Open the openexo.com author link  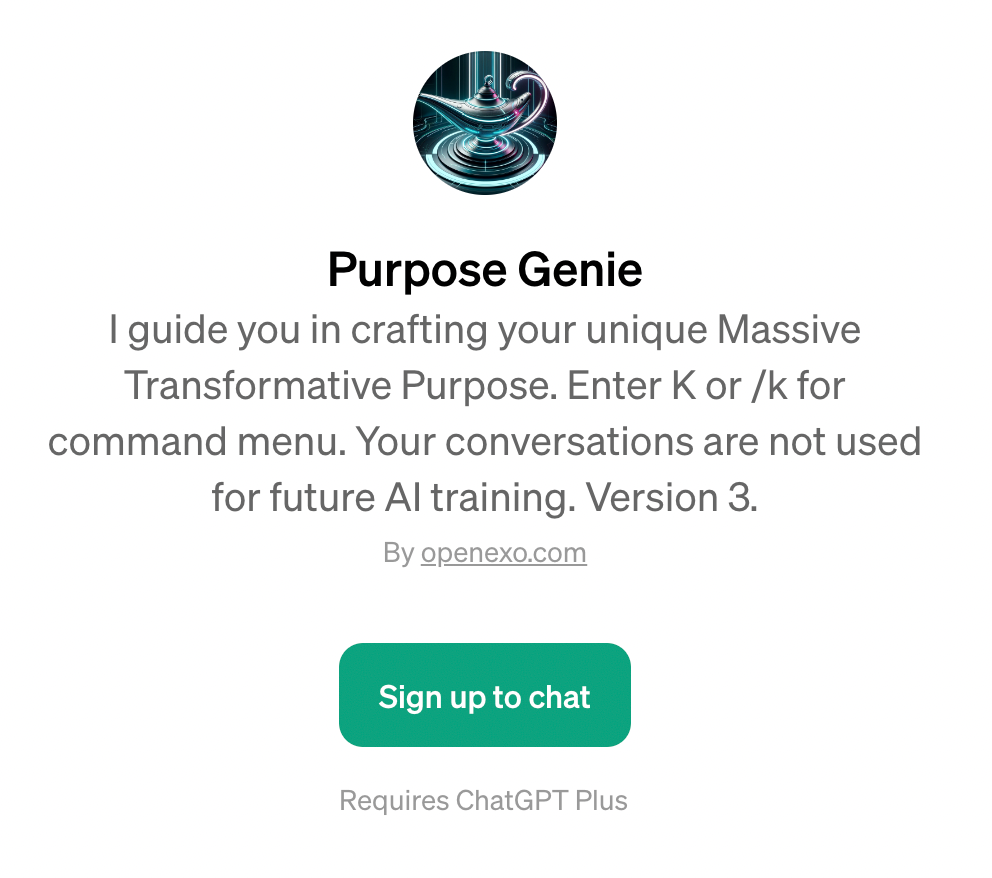click(504, 553)
